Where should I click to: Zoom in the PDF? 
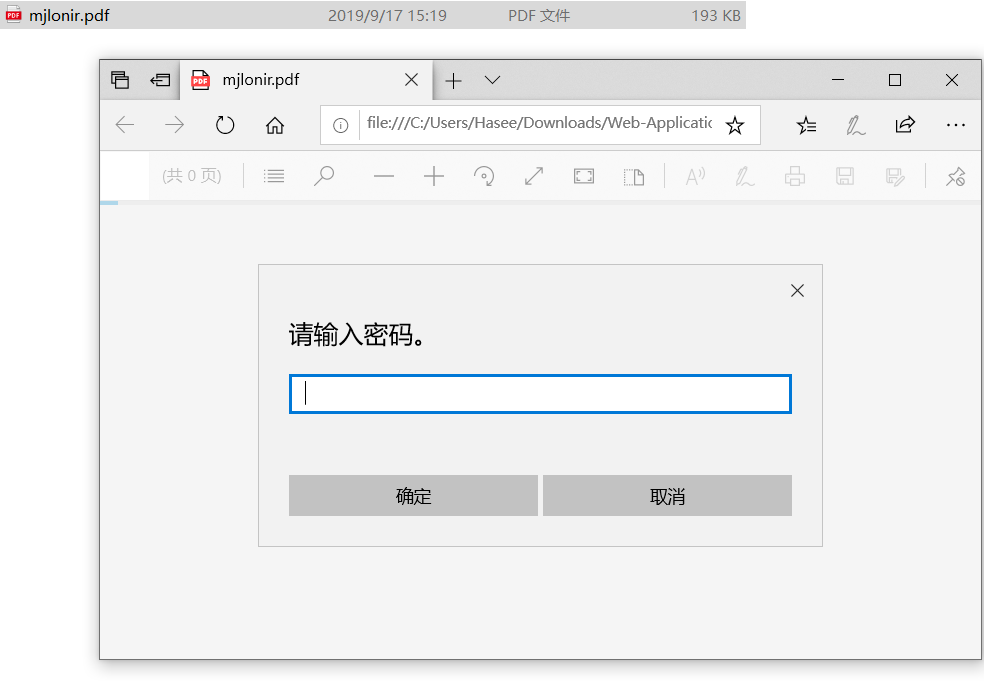(x=434, y=176)
